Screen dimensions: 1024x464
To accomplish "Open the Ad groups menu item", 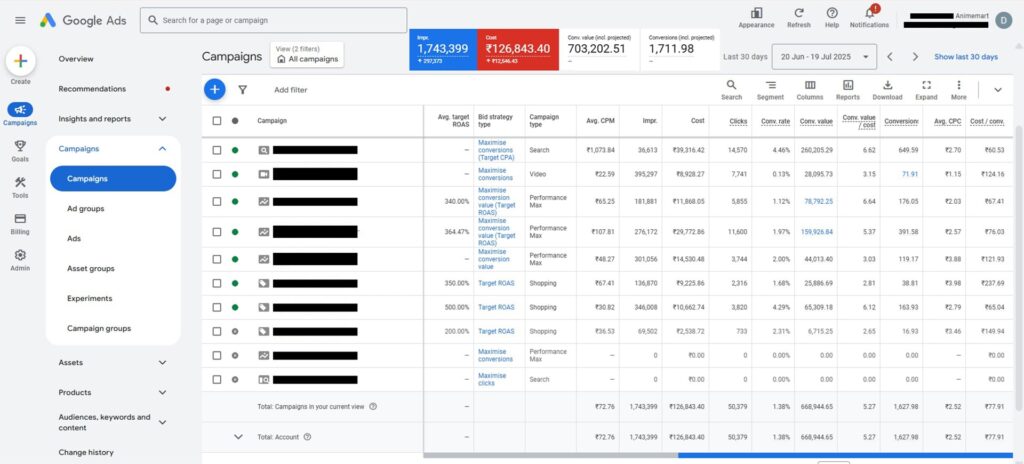I will coord(85,209).
